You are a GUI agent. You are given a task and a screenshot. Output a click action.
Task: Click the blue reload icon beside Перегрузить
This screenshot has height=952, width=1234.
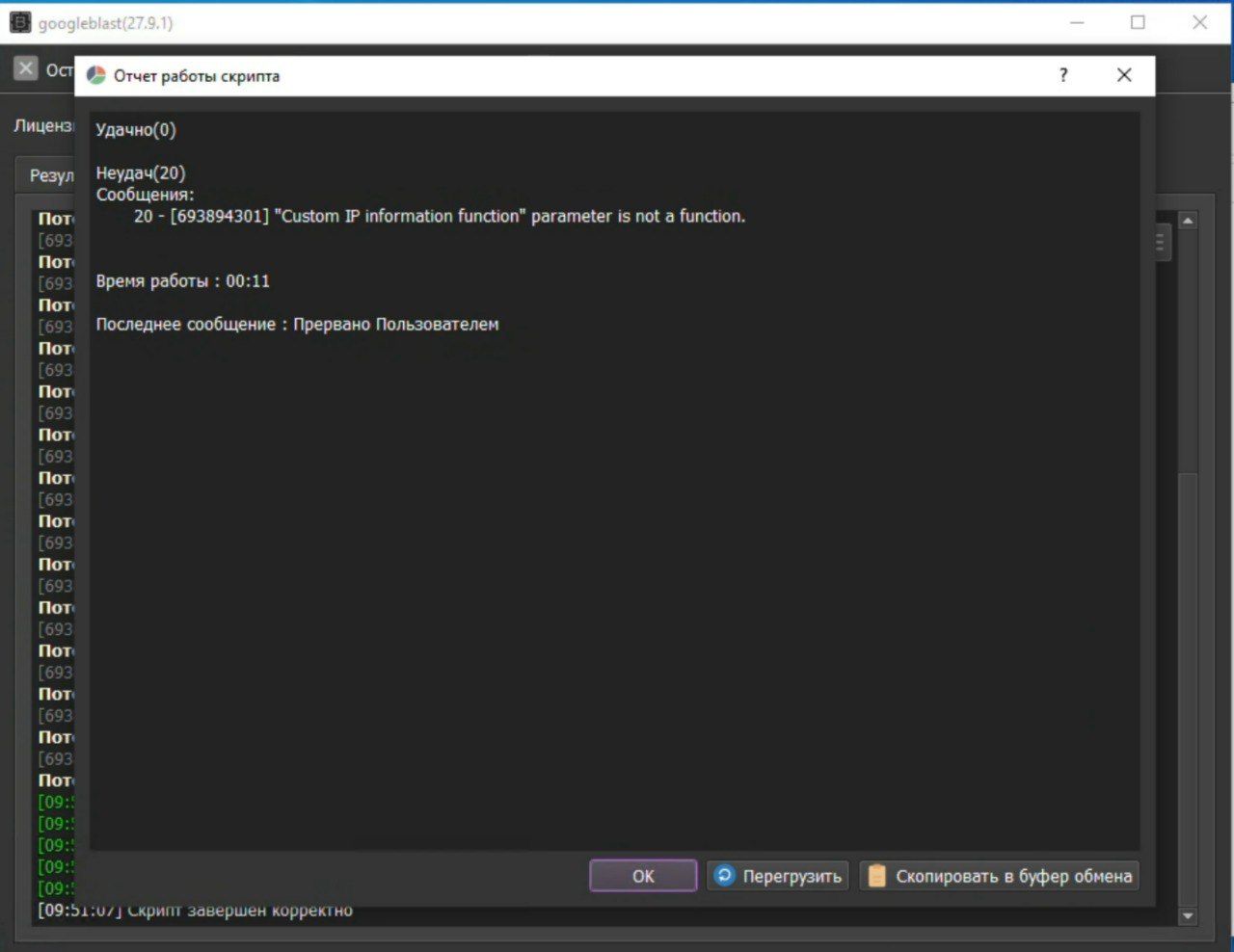click(x=724, y=875)
